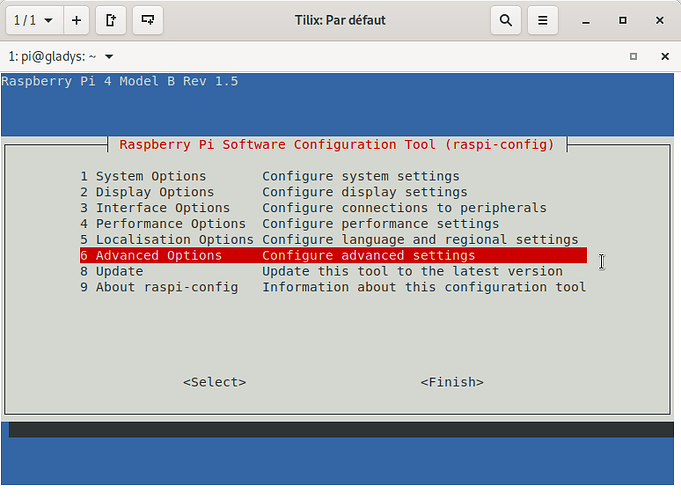Select 4 Performance Options entry

click(333, 224)
